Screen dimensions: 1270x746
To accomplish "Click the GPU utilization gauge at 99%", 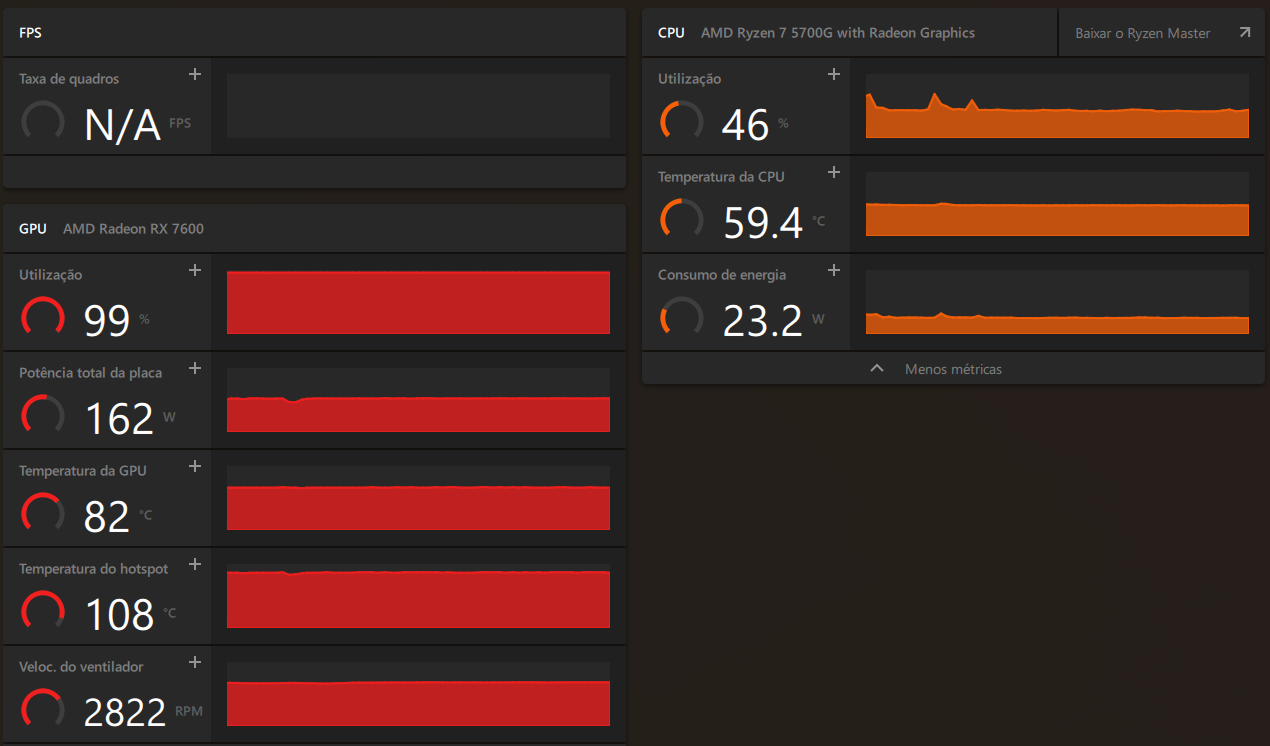I will 43,318.
